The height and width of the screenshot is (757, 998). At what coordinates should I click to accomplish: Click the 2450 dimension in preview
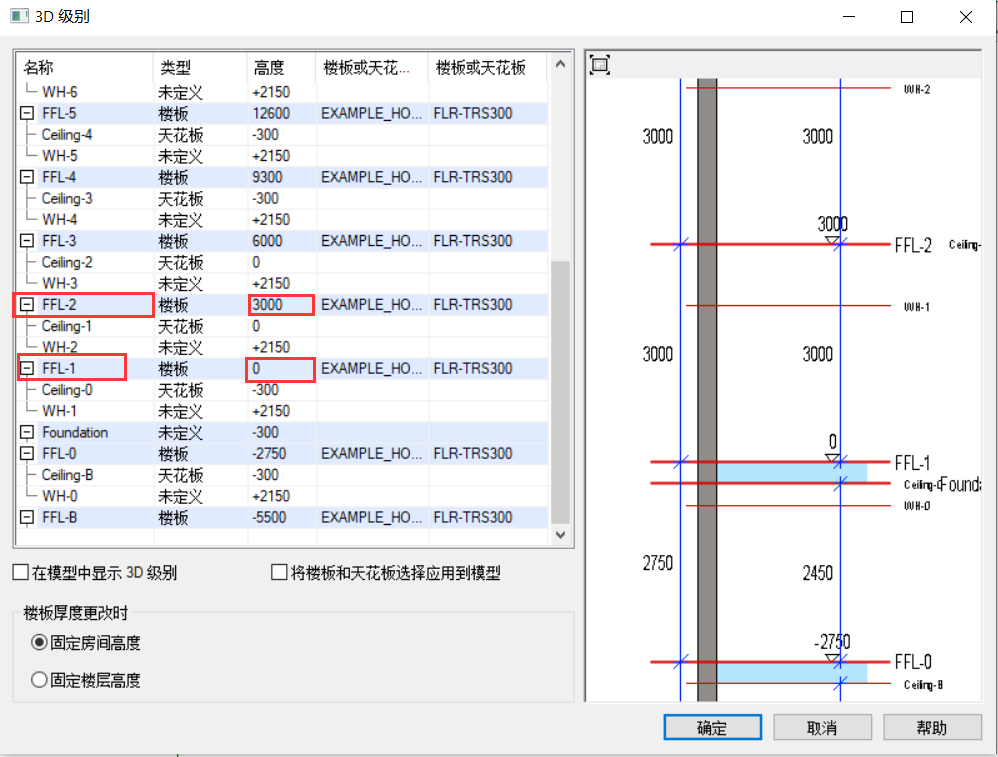coord(817,573)
